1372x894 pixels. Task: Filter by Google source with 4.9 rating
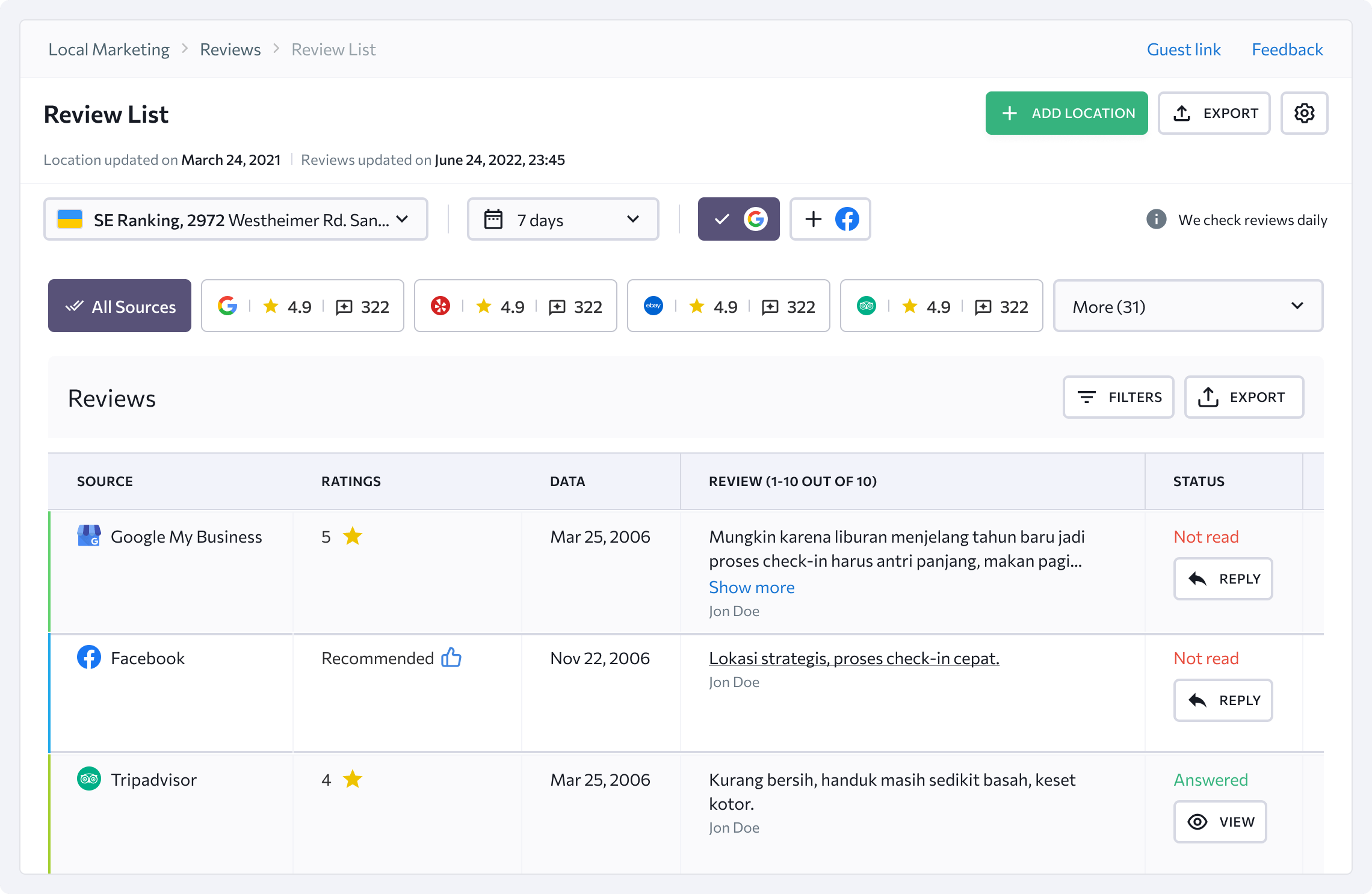pyautogui.click(x=303, y=306)
